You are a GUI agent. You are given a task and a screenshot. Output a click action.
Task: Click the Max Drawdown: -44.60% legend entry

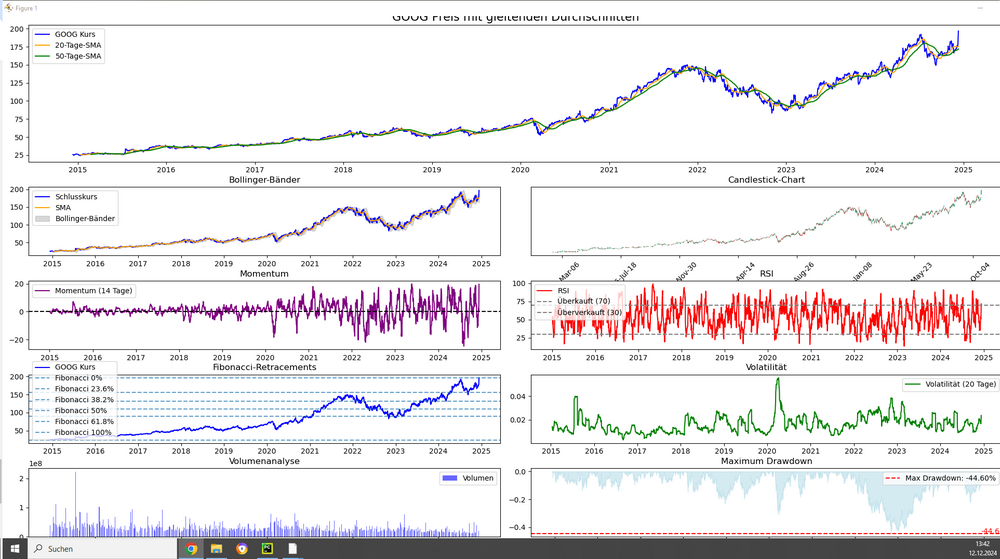tap(941, 478)
